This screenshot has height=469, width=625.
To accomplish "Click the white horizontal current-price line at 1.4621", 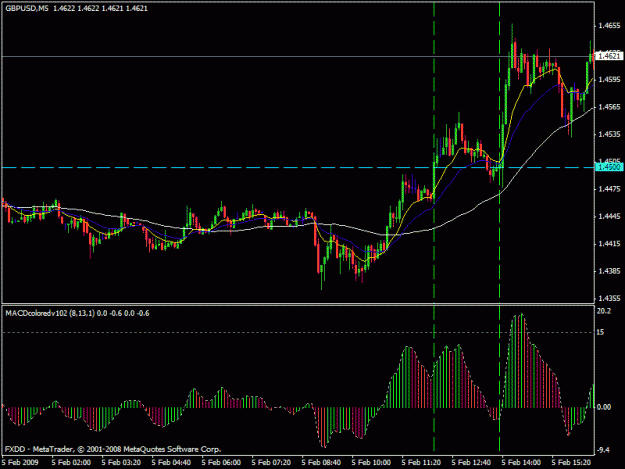I will [298, 57].
